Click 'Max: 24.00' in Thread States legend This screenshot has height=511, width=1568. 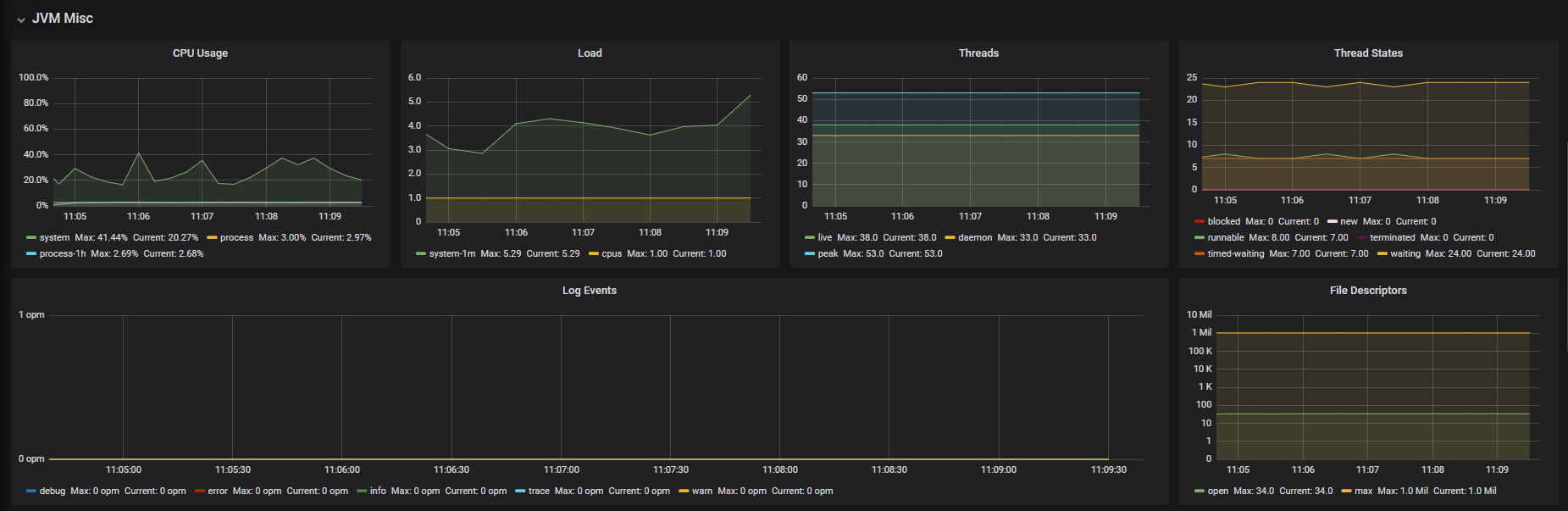[x=1449, y=253]
